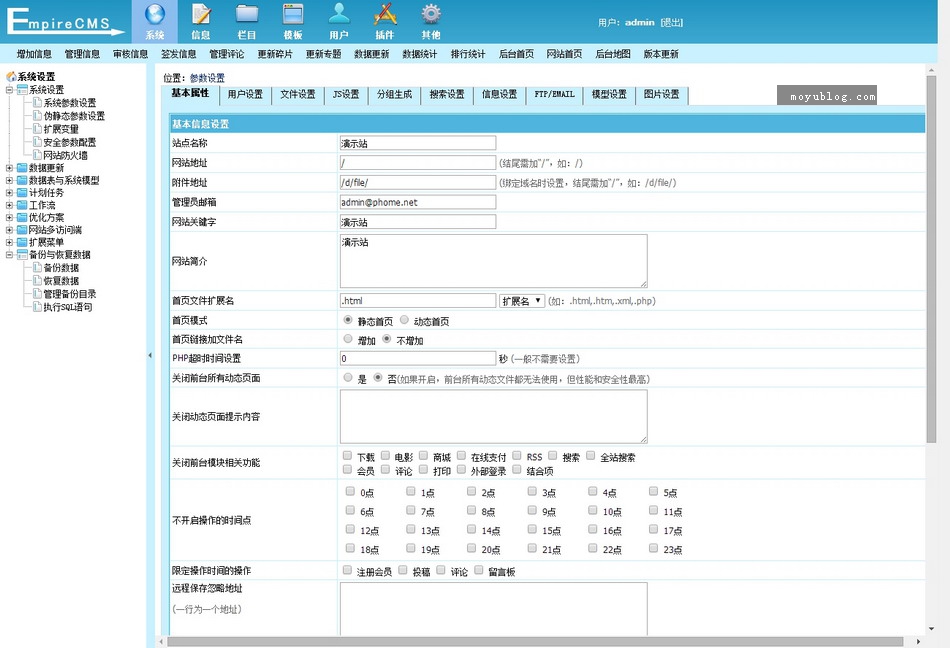Open the 用户 person icon

pos(339,15)
